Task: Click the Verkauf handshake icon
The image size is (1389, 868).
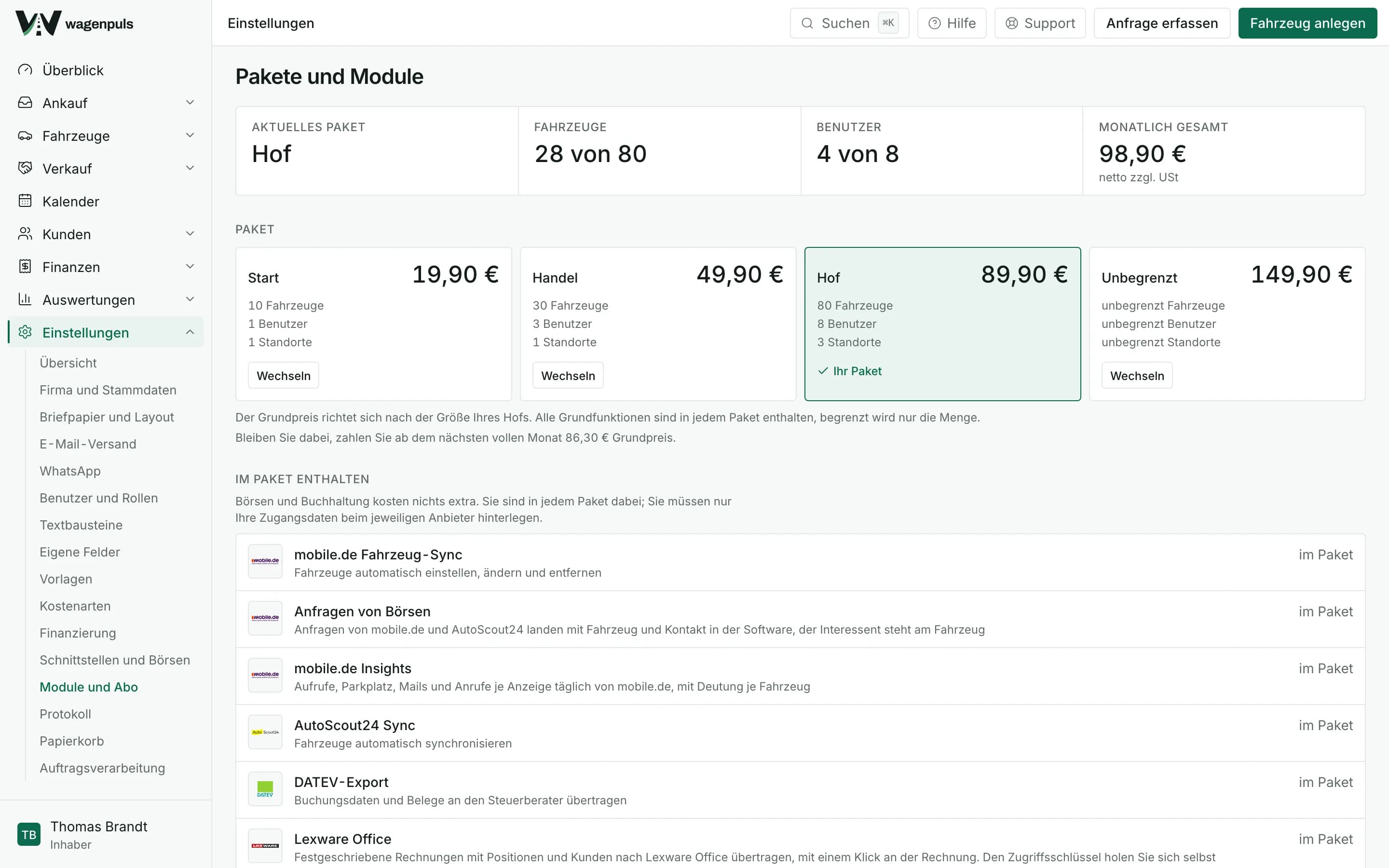Action: click(x=25, y=168)
